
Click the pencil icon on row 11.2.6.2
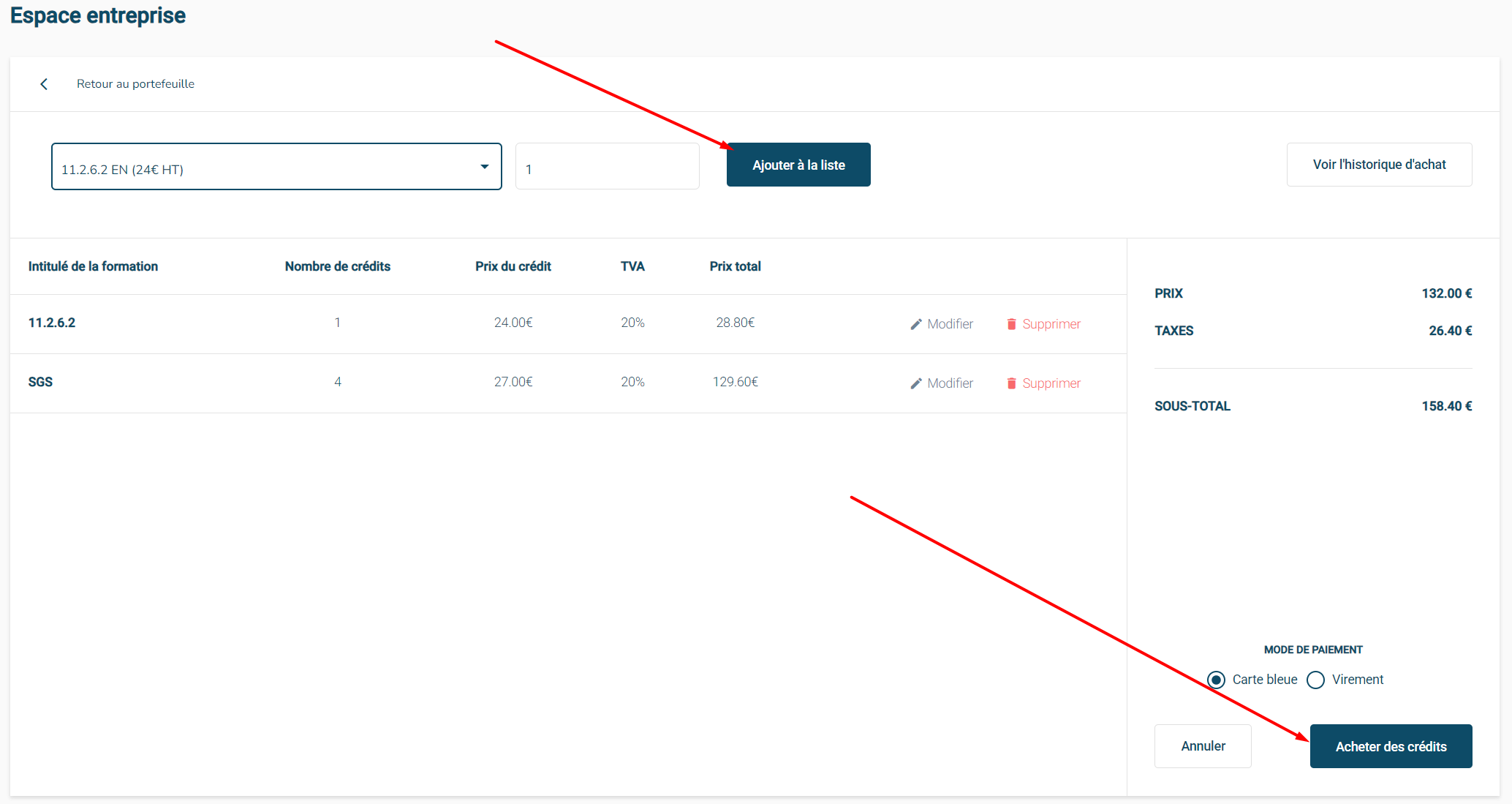[916, 324]
